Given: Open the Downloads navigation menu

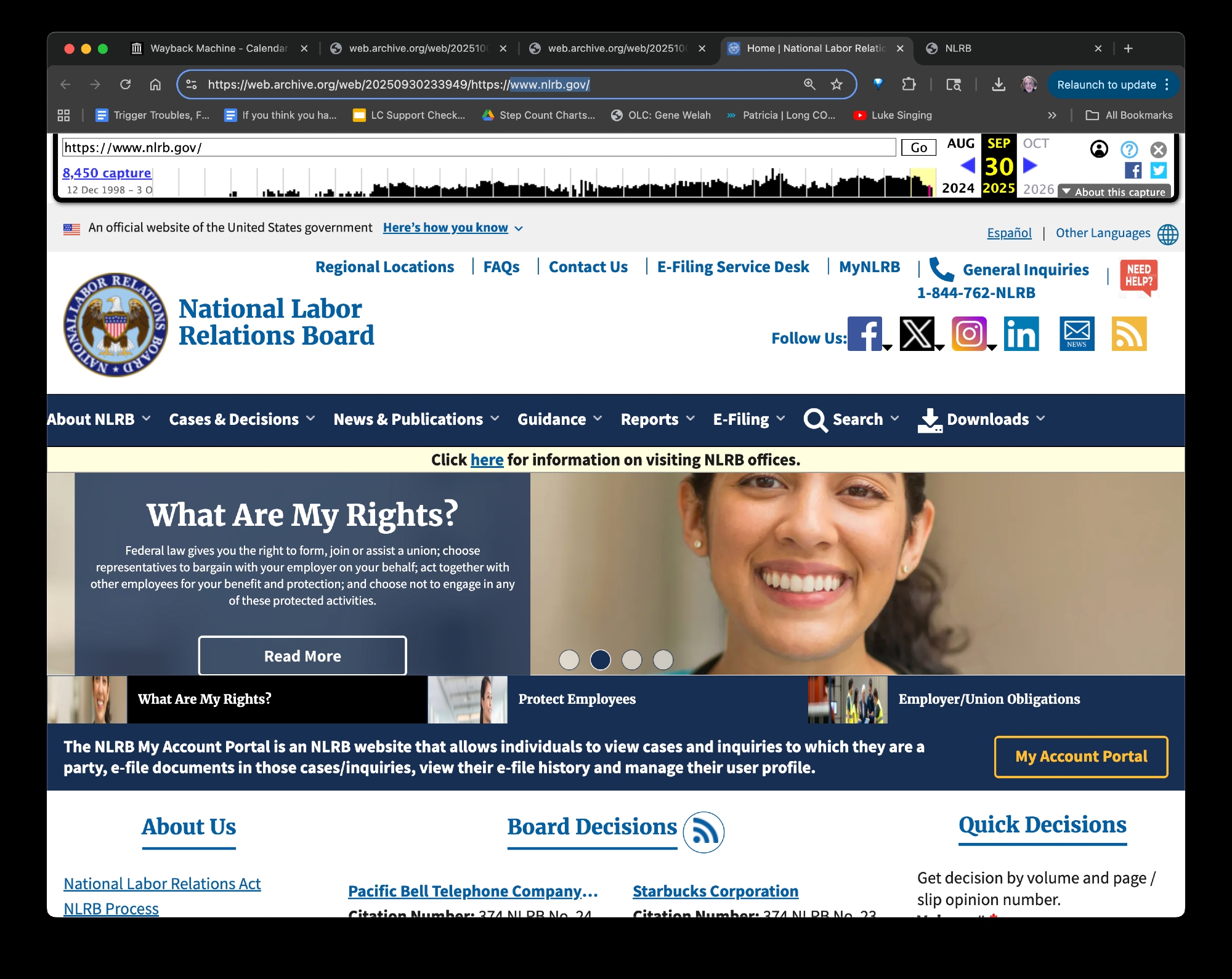Looking at the screenshot, I should click(x=982, y=419).
